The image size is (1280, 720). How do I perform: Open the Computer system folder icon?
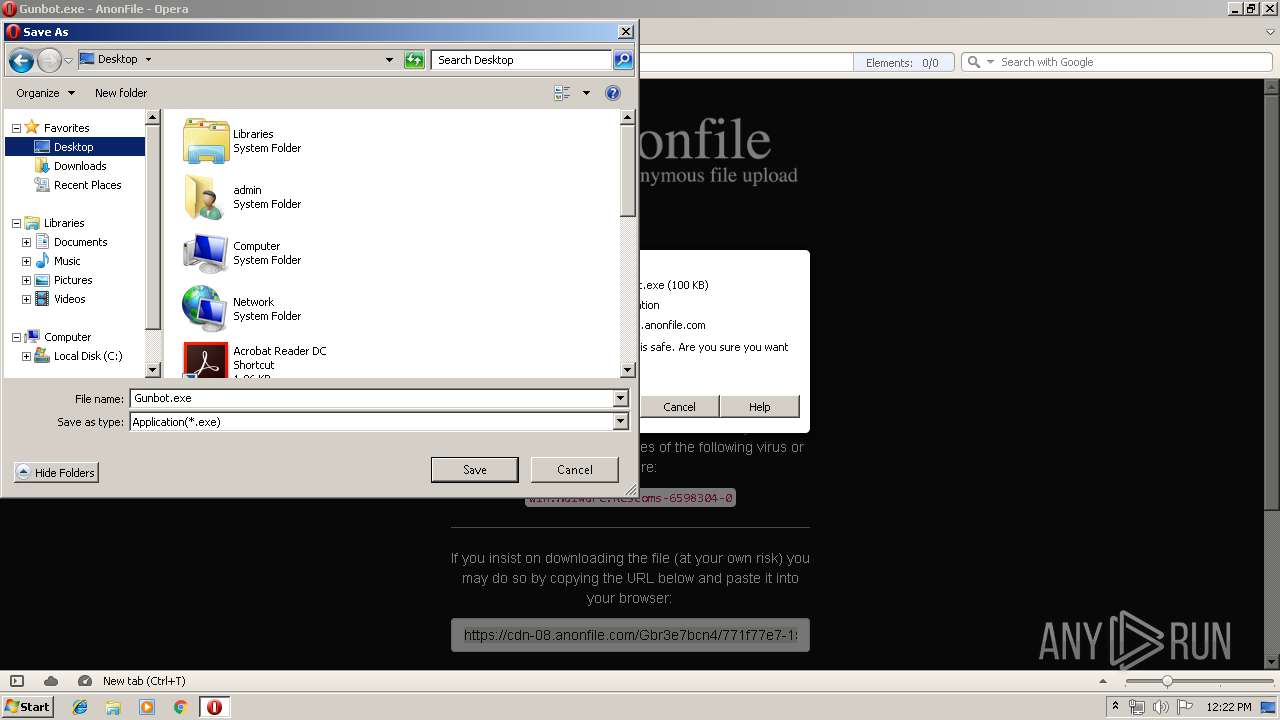pos(206,253)
